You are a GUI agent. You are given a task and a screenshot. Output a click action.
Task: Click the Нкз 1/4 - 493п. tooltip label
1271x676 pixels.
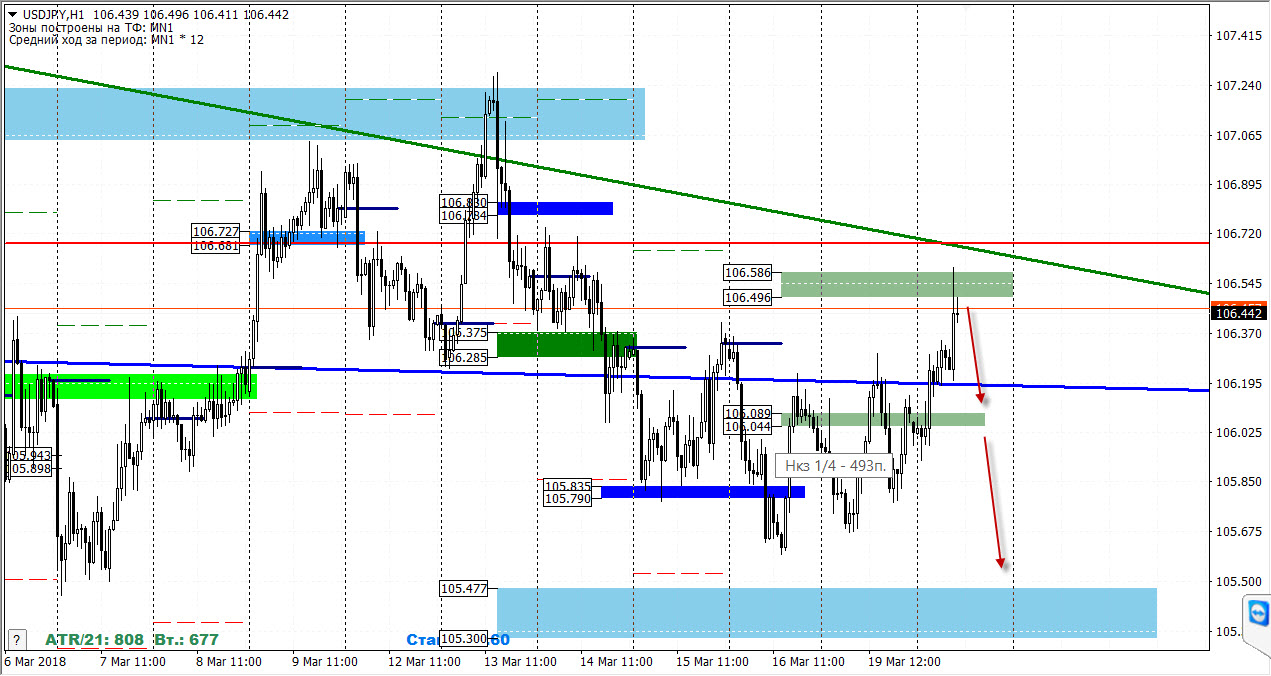(x=832, y=465)
